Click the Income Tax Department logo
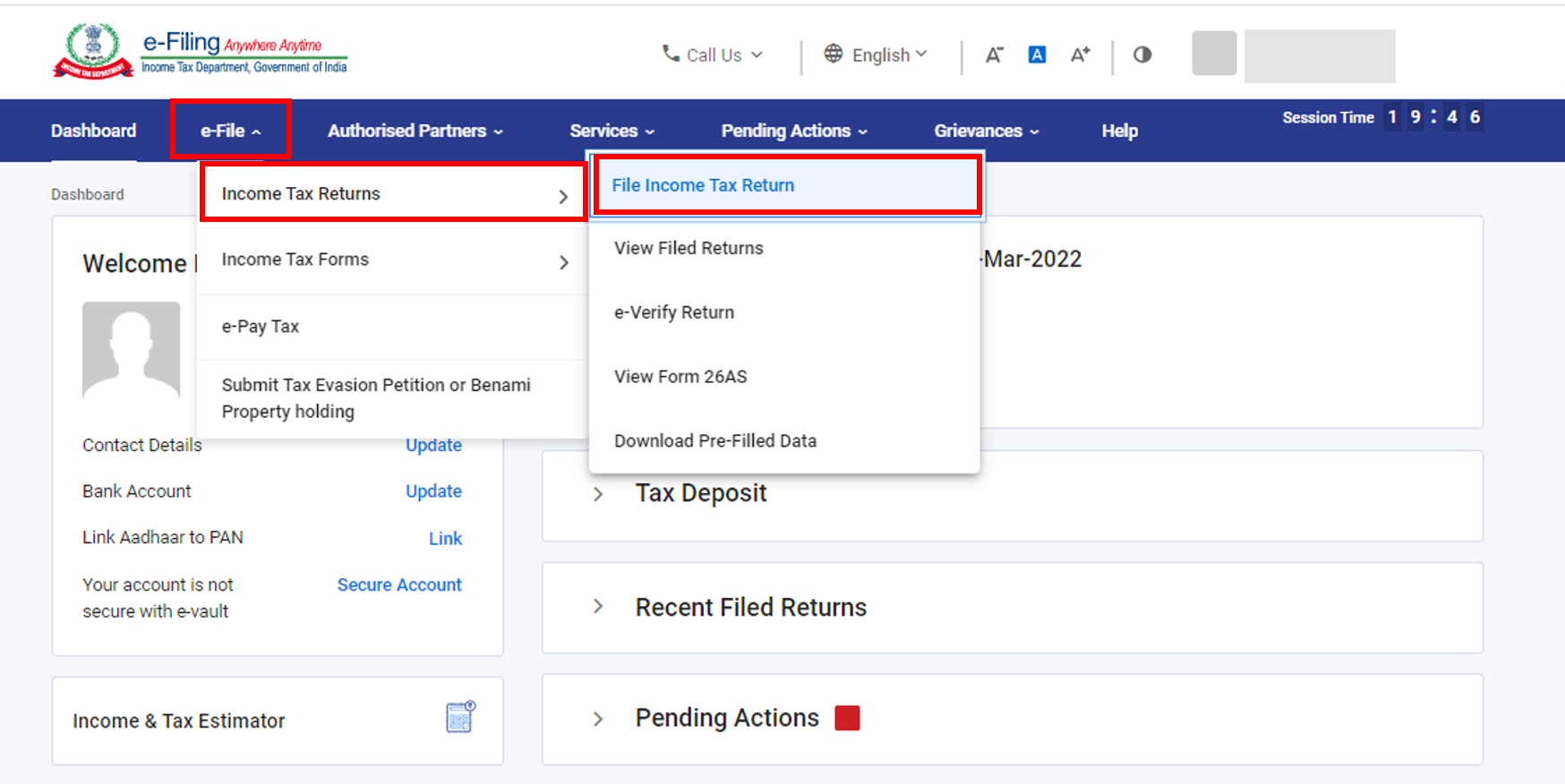The width and height of the screenshot is (1565, 784). [x=93, y=51]
